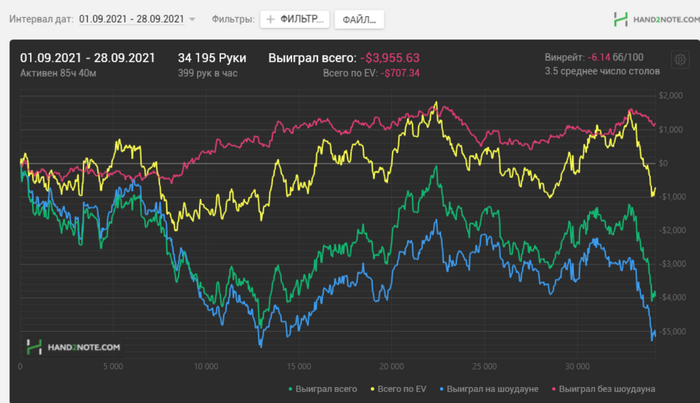Click the 5 000 x-axis label
Viewport: 700px width, 403px height.
[x=113, y=366]
